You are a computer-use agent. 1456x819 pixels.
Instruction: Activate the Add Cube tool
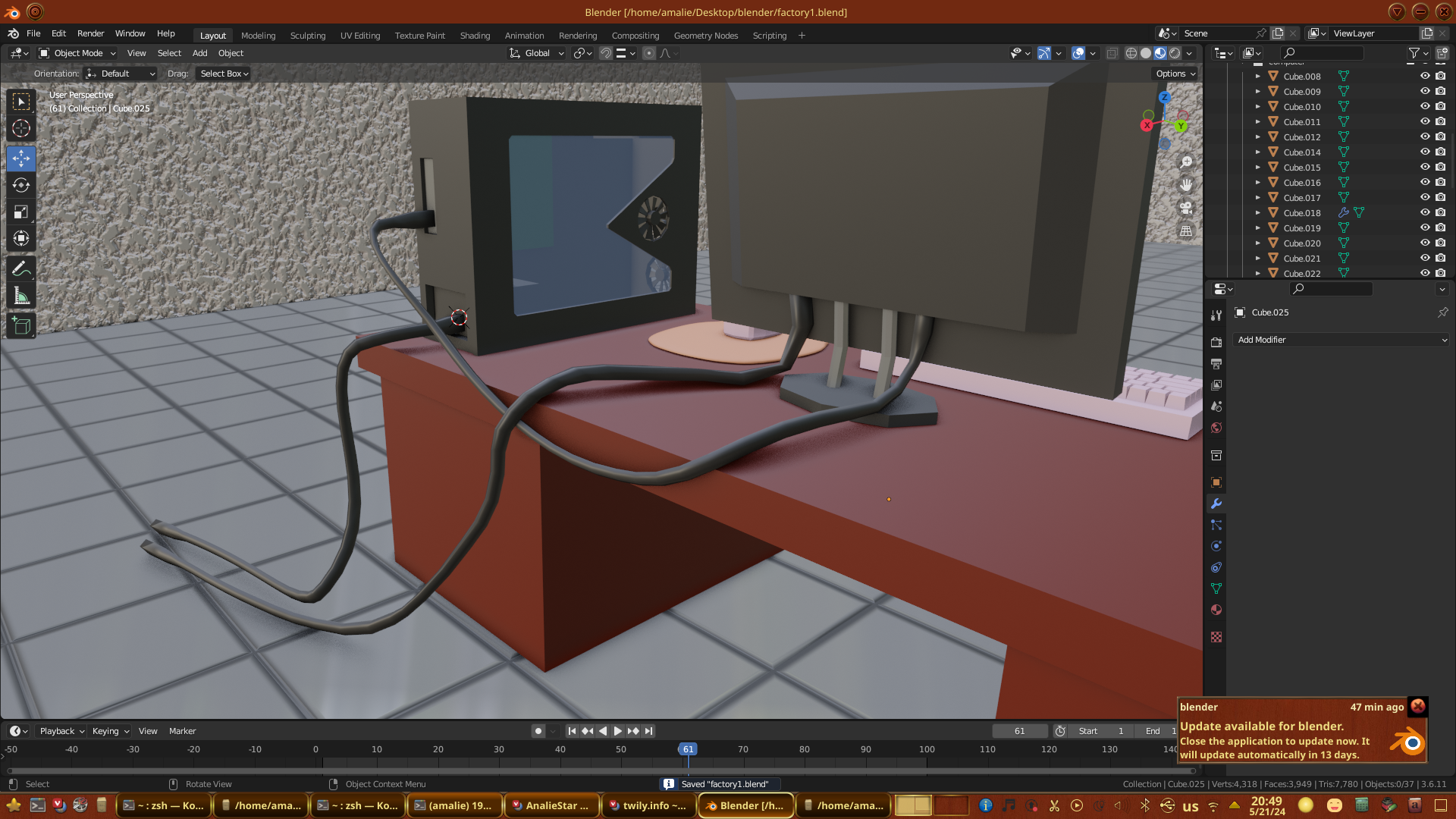click(x=21, y=326)
